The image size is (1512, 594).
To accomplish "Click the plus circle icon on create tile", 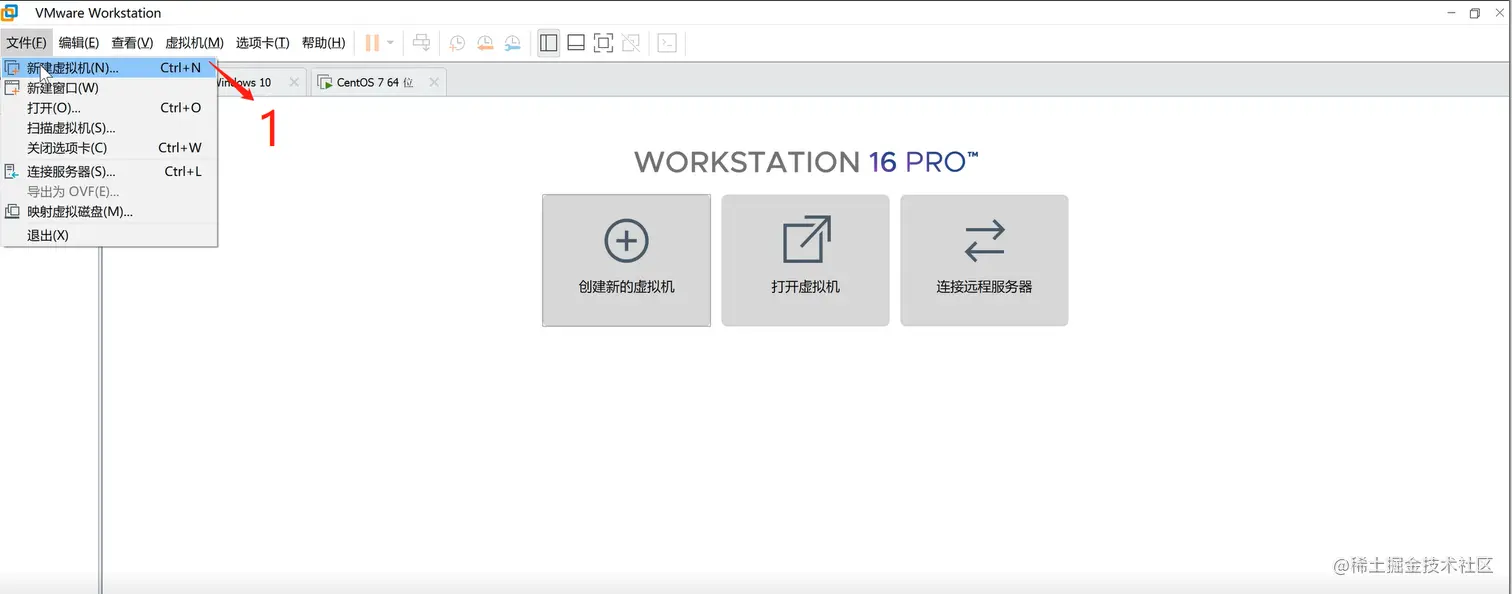I will point(627,241).
